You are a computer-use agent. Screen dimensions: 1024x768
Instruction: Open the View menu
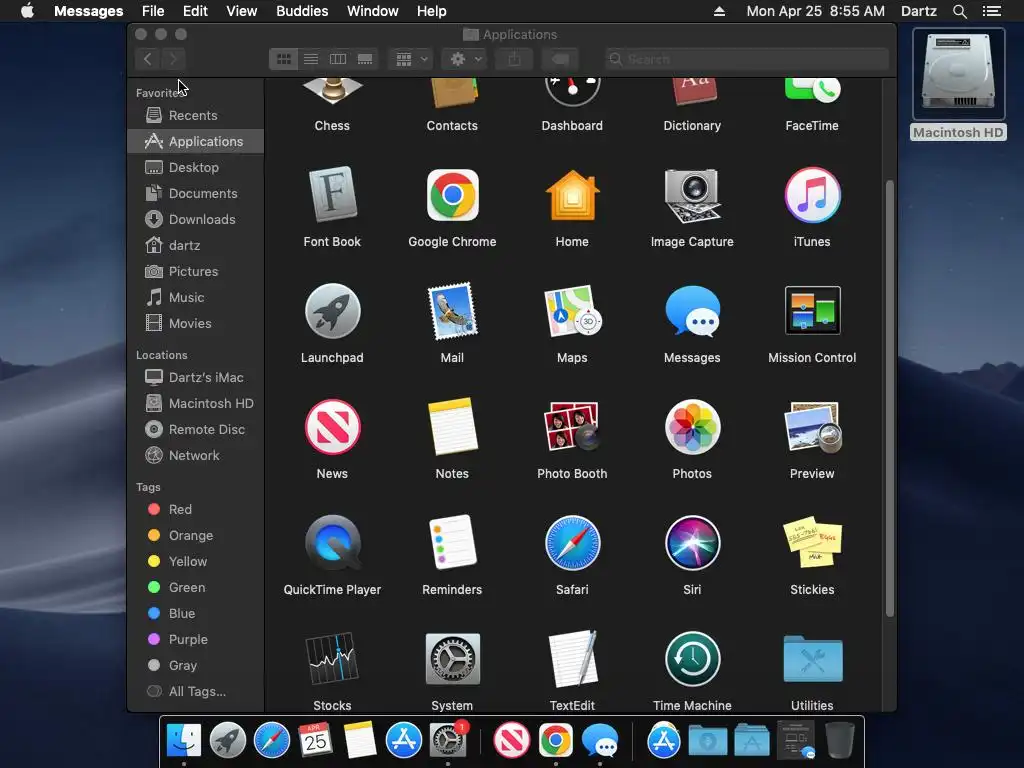242,11
